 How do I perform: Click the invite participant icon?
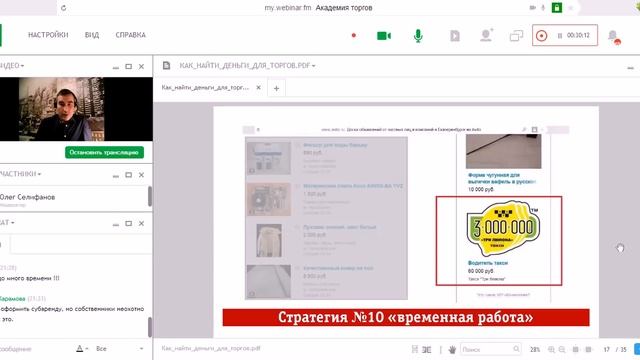pyautogui.click(x=486, y=35)
